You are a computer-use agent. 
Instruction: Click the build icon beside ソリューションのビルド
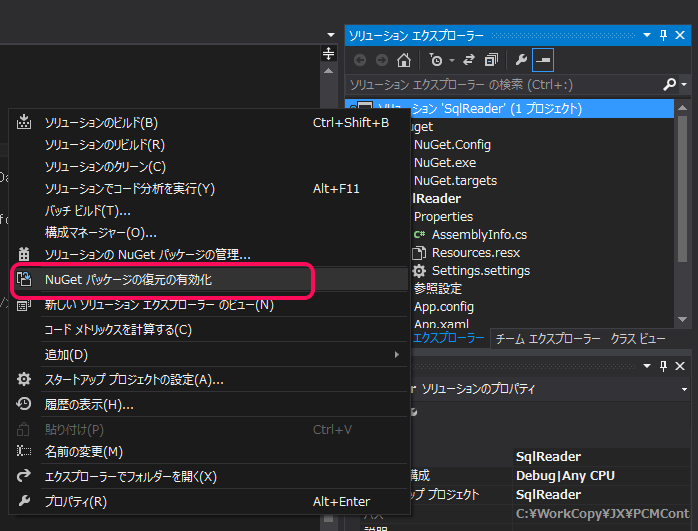(x=24, y=122)
